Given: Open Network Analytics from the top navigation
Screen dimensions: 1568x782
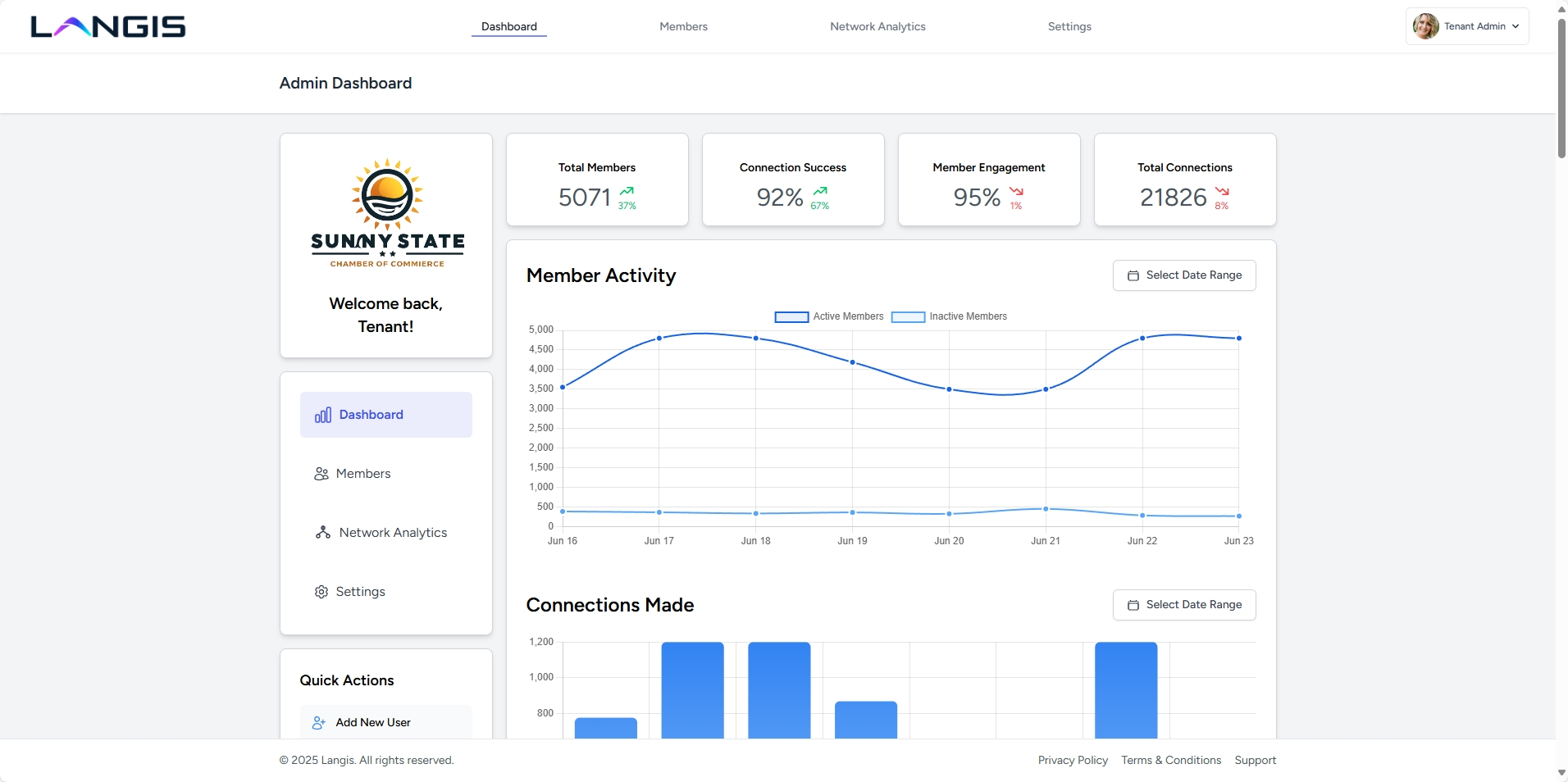Looking at the screenshot, I should [877, 26].
